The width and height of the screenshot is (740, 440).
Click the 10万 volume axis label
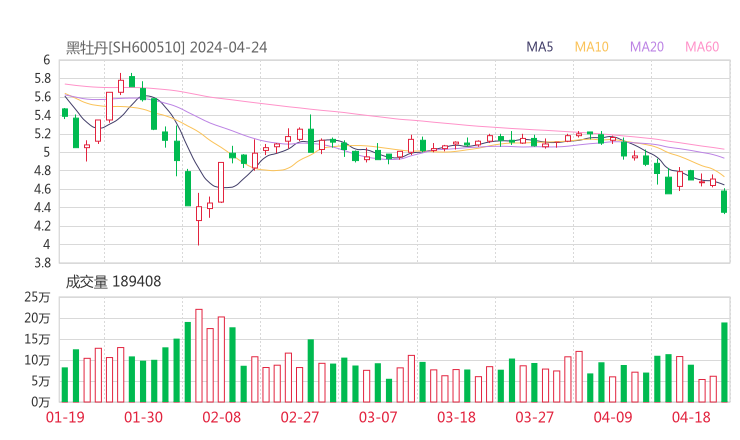tap(37, 361)
